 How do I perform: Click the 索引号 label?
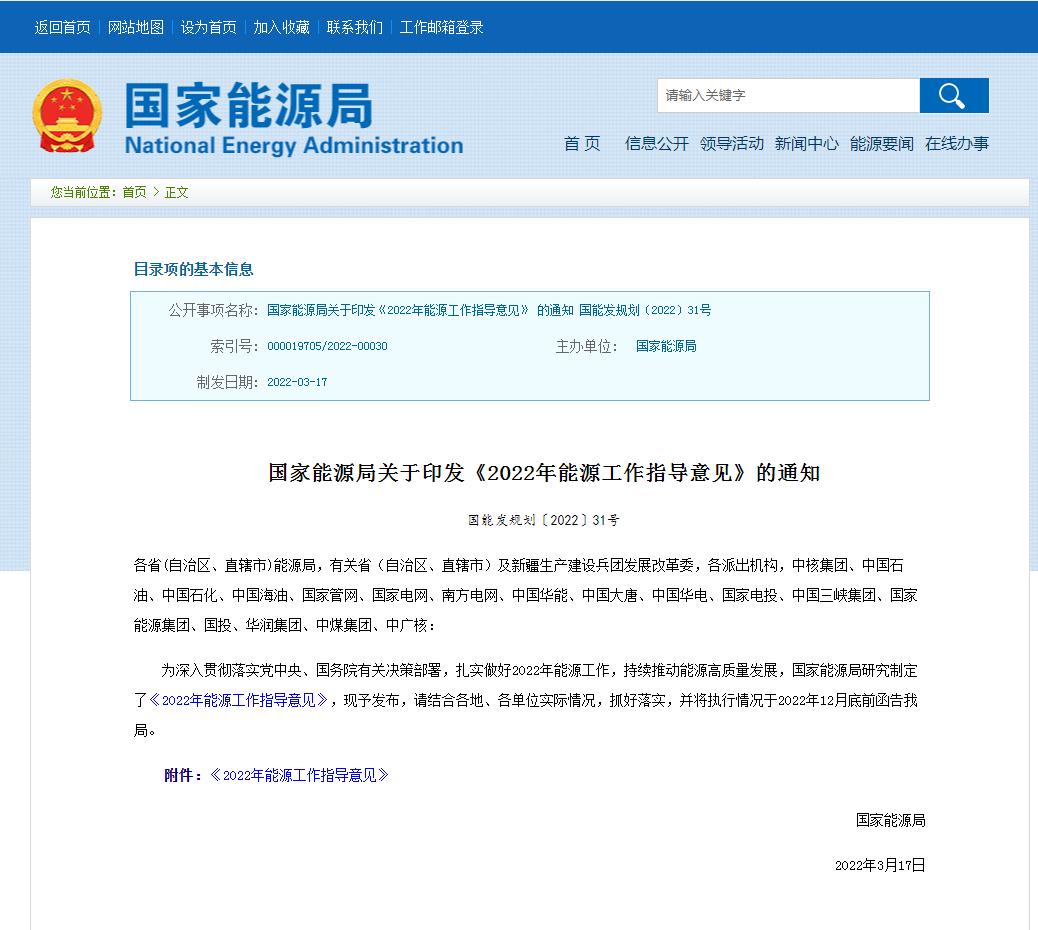(x=234, y=346)
